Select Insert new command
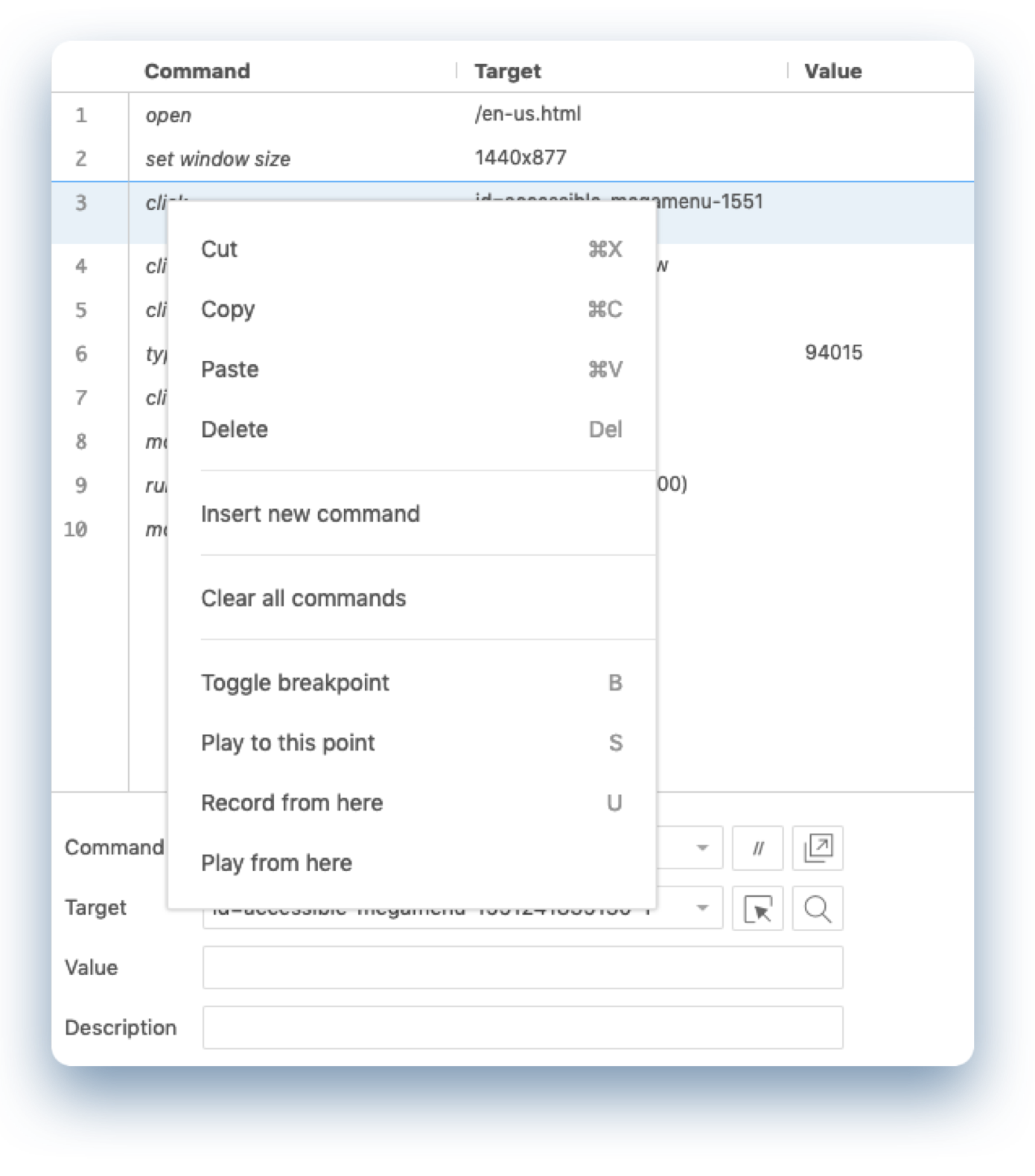 [x=412, y=514]
